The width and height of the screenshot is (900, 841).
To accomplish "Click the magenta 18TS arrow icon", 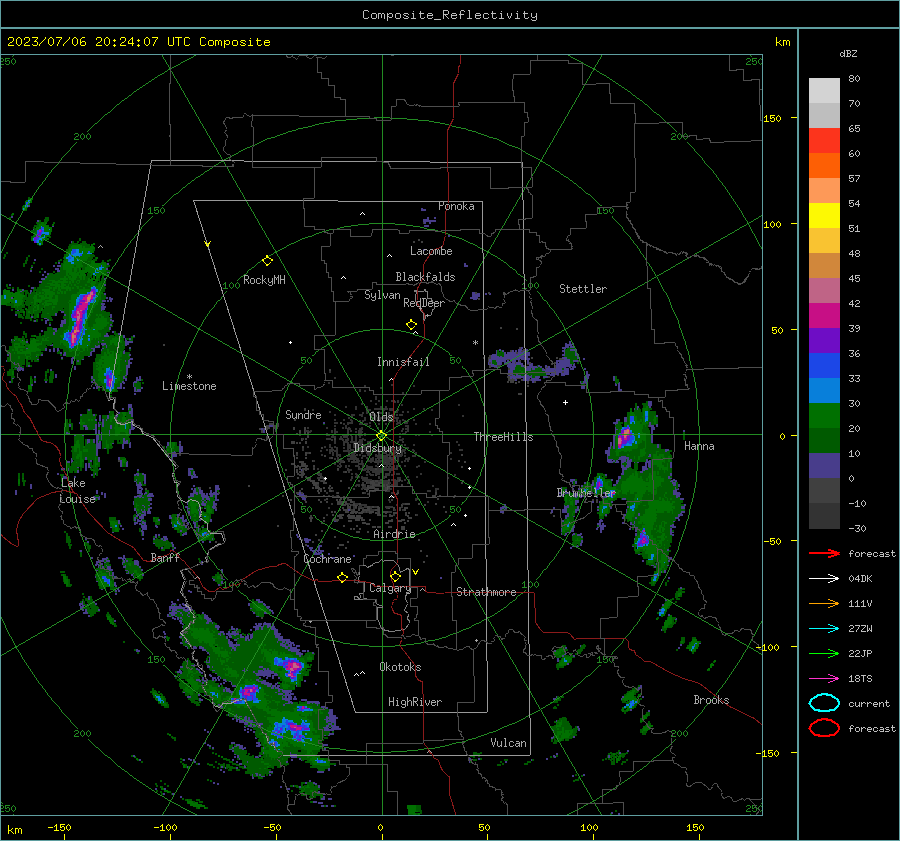I will [824, 679].
